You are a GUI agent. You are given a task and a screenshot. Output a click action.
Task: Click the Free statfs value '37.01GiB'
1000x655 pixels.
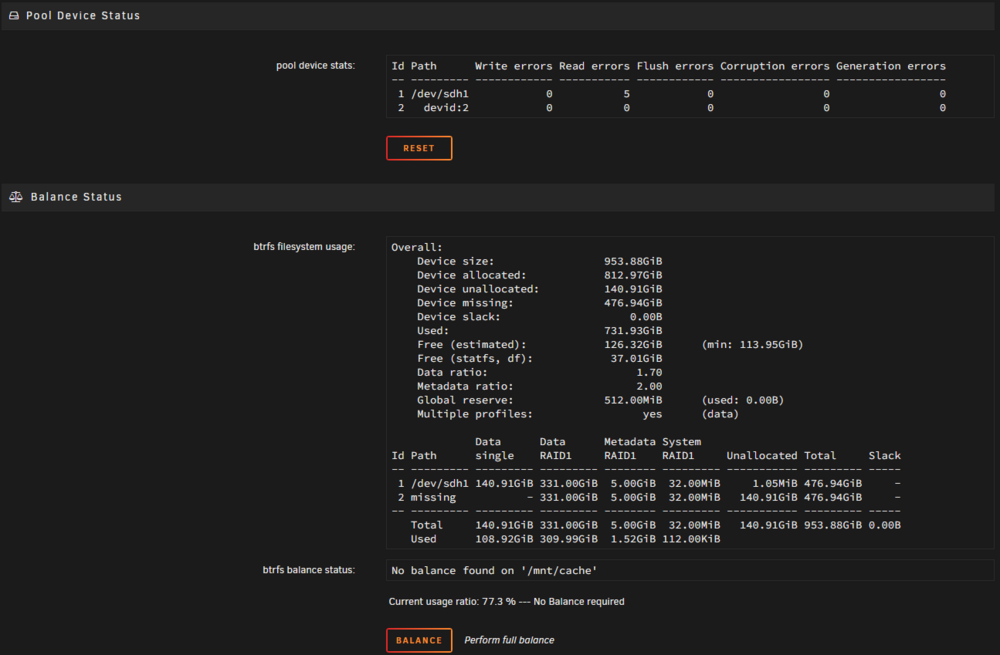tap(636, 358)
